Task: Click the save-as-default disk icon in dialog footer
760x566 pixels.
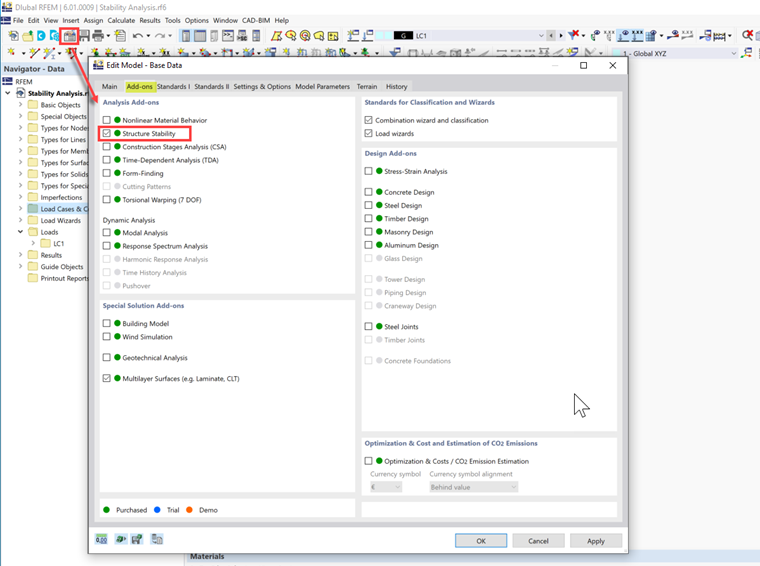Action: coord(137,539)
